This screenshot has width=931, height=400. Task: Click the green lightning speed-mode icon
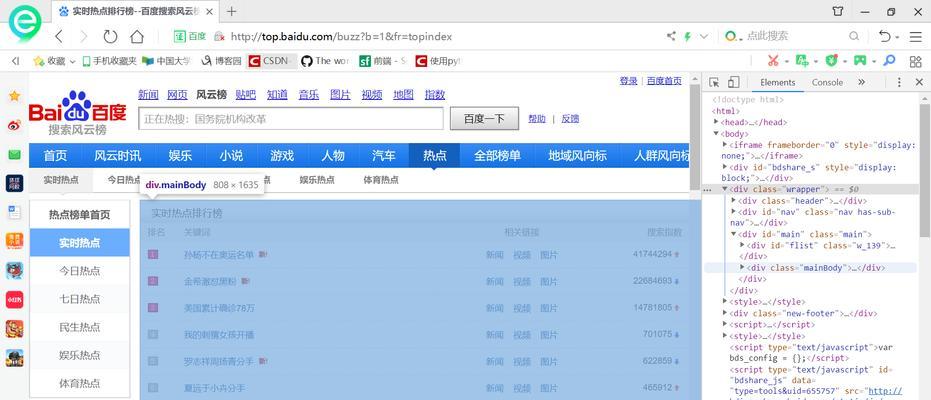coord(688,36)
